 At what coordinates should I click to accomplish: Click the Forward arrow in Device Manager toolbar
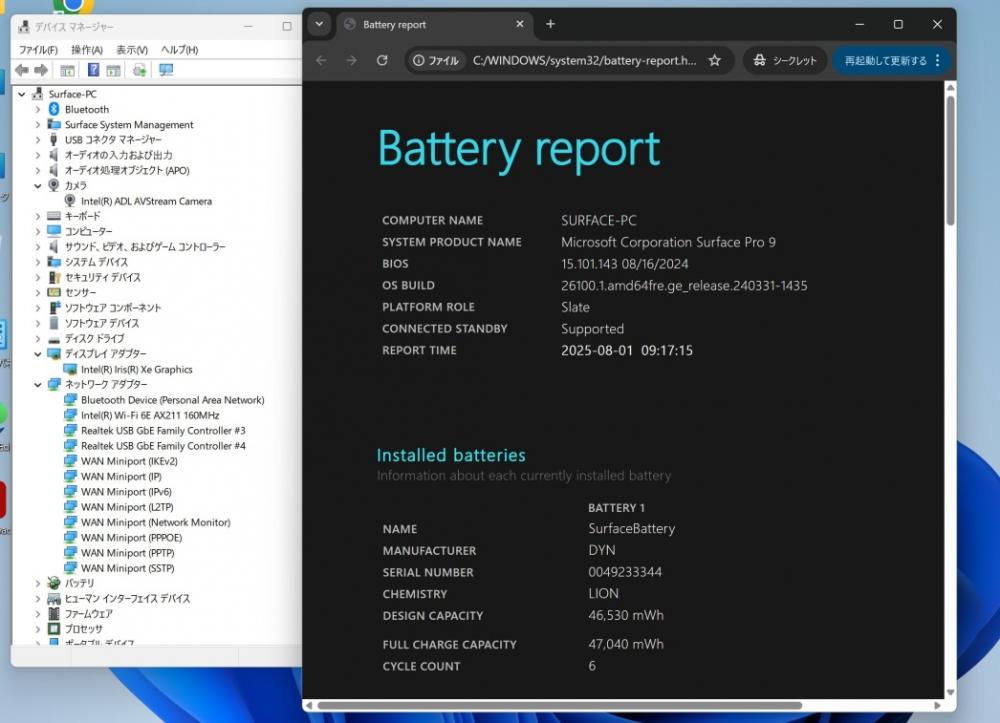[41, 70]
